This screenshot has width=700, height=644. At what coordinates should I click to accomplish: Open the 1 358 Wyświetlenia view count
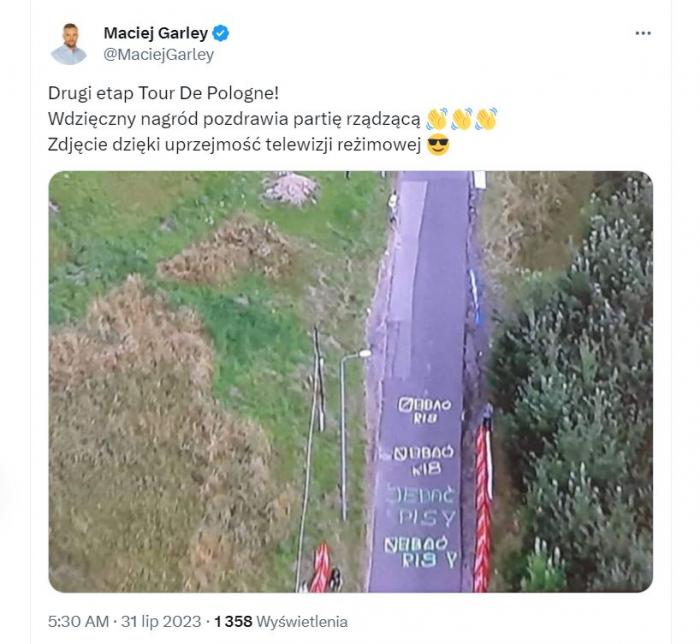point(281,622)
